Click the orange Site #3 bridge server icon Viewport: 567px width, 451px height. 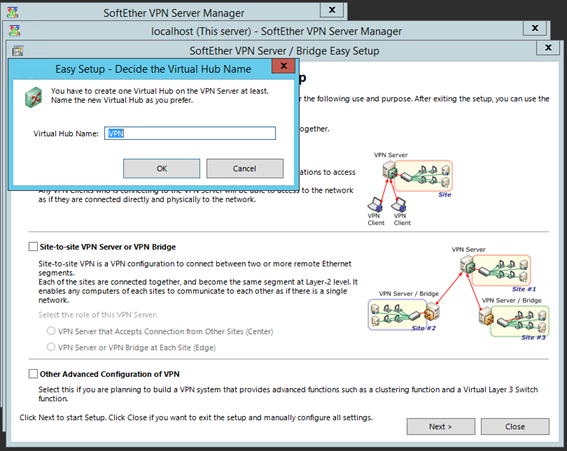pyautogui.click(x=486, y=316)
